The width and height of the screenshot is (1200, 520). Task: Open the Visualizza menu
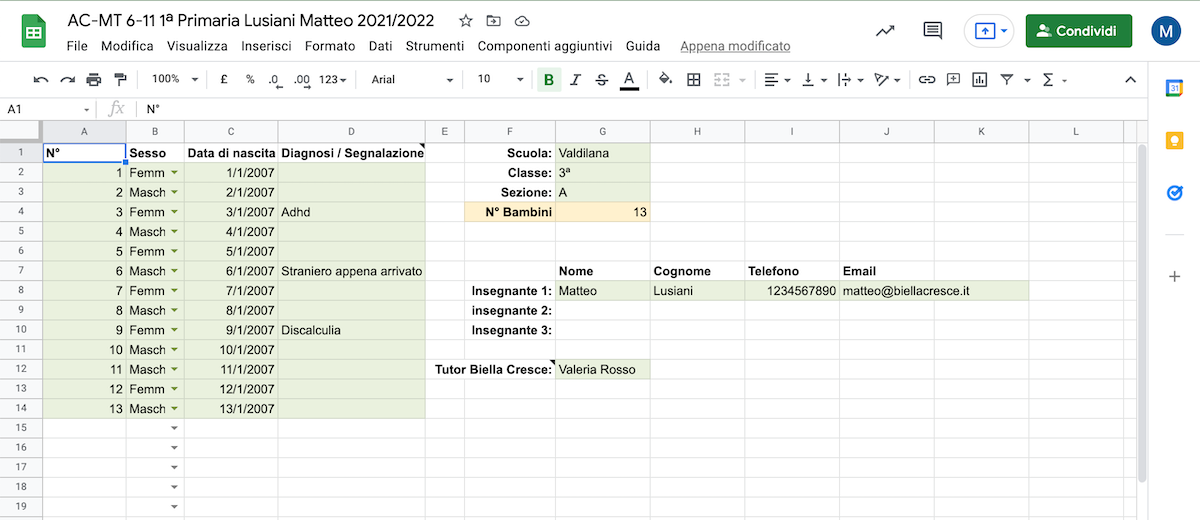click(197, 46)
